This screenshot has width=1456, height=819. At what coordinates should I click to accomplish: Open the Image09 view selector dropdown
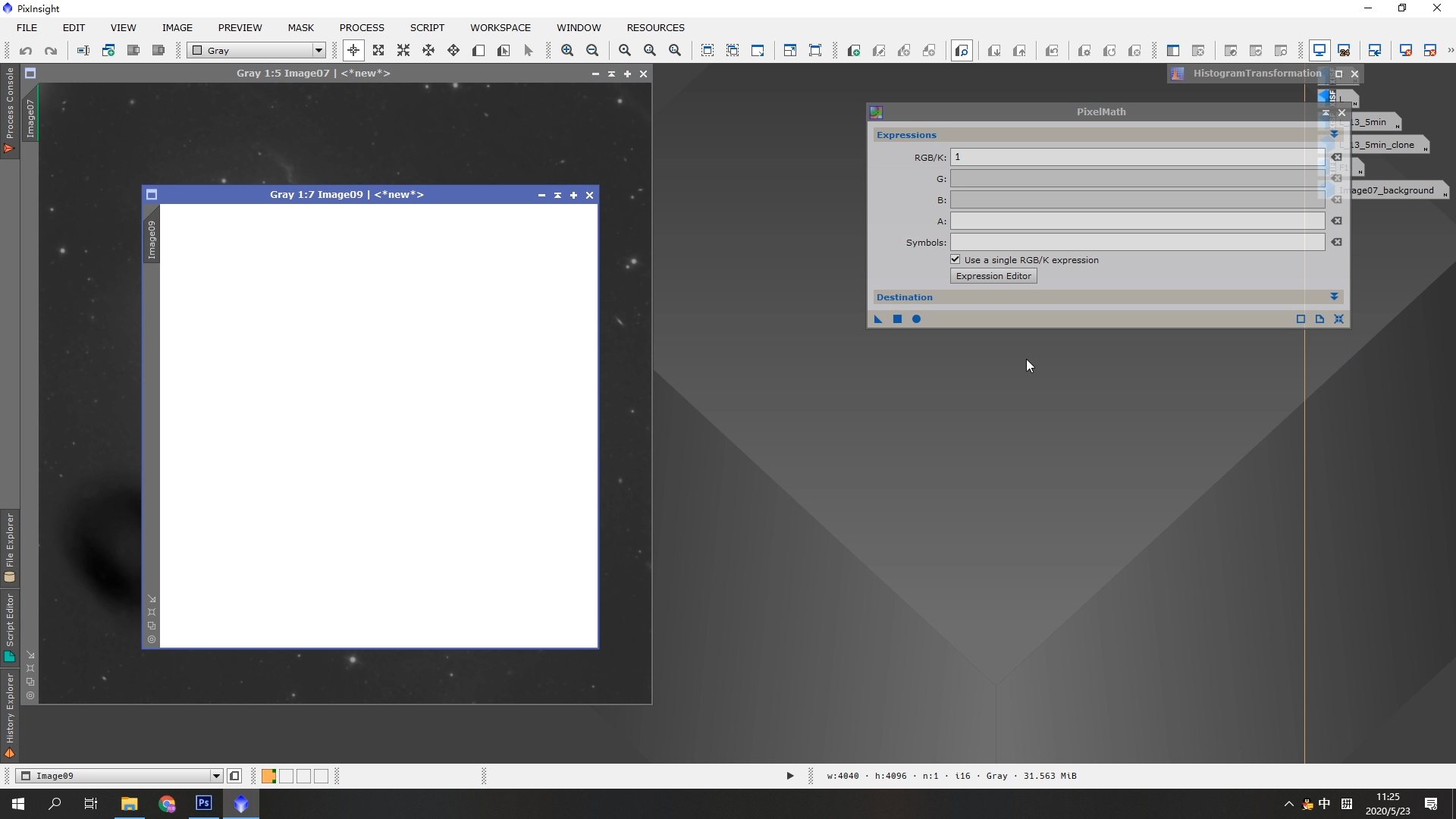coord(120,776)
